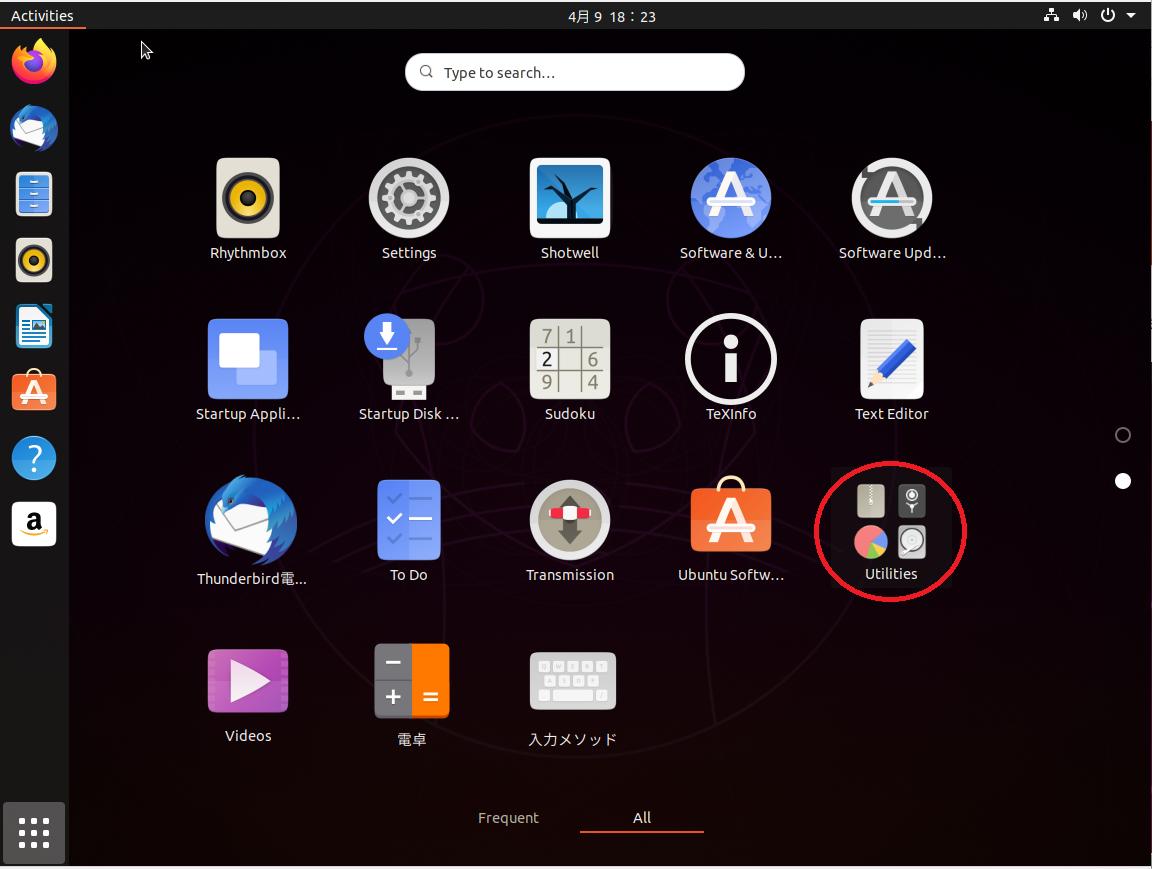Open Help from the dock
1152x869 pixels.
(34, 458)
